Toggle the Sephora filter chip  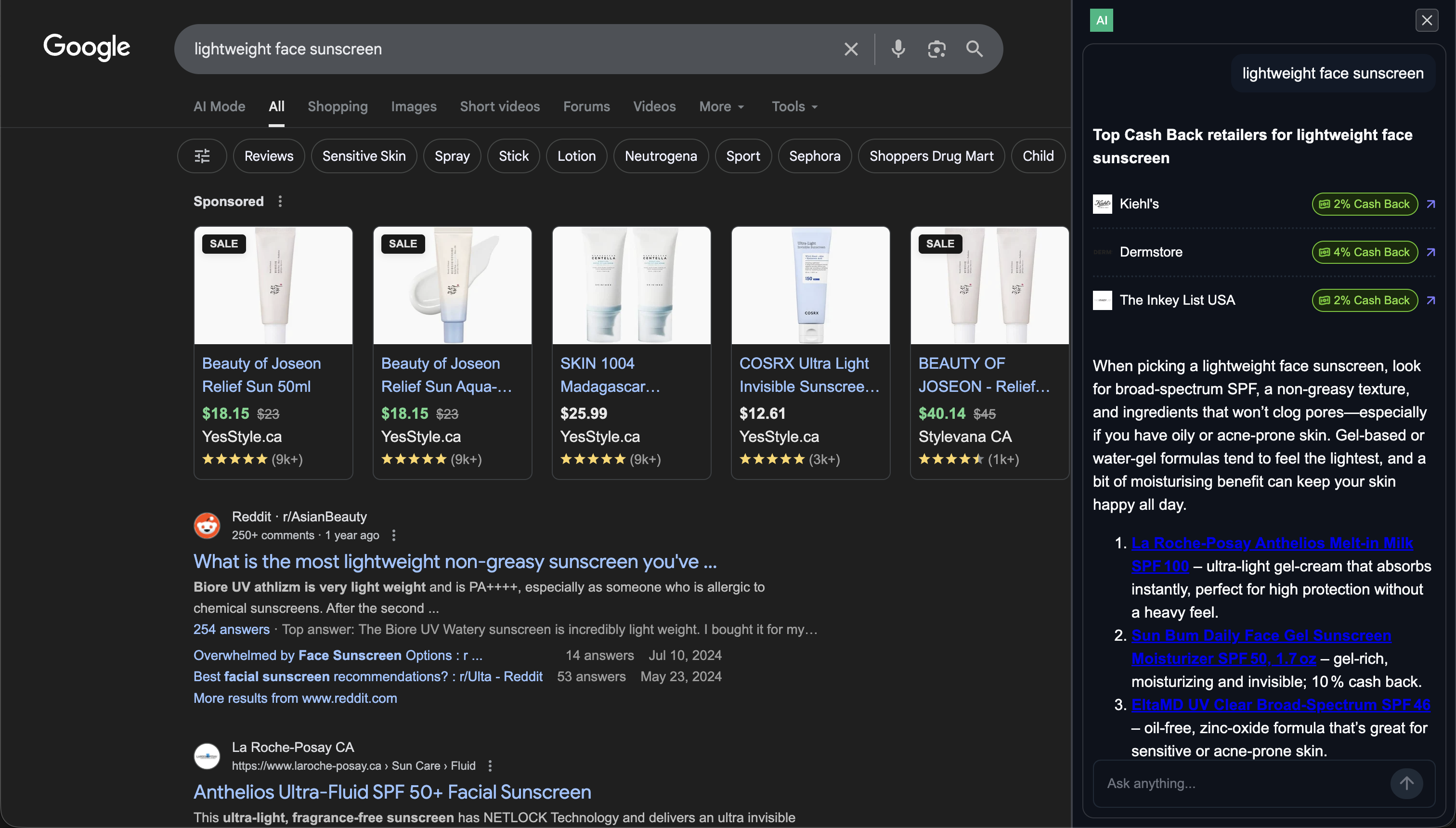click(815, 155)
